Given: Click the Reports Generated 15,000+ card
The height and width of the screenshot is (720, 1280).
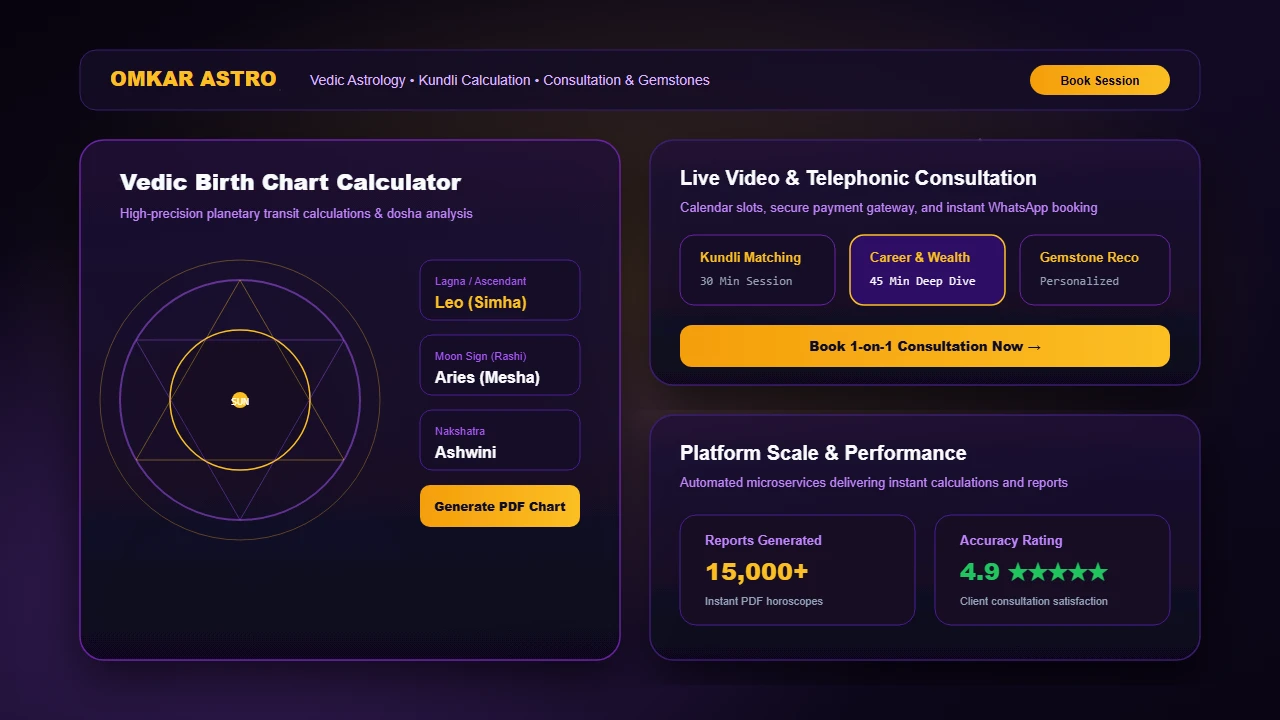Looking at the screenshot, I should click(797, 570).
